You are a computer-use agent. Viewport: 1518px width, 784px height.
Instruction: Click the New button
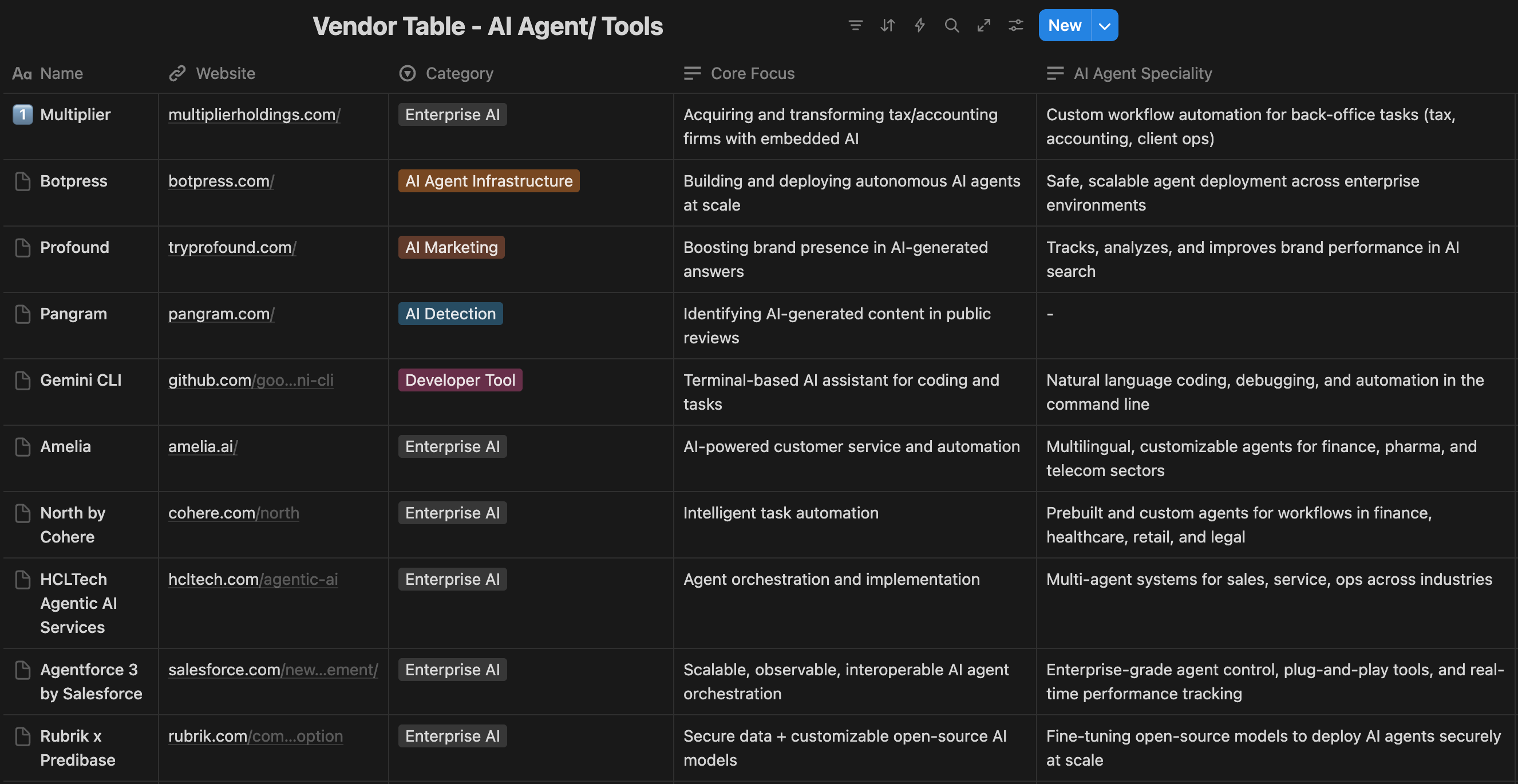coord(1065,25)
